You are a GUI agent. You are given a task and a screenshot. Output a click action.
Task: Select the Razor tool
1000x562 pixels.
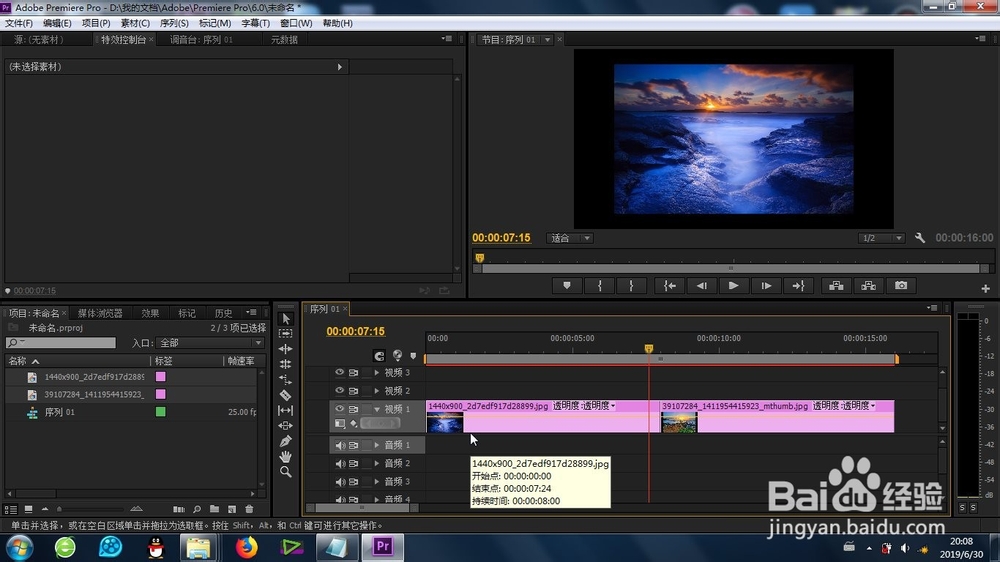286,395
